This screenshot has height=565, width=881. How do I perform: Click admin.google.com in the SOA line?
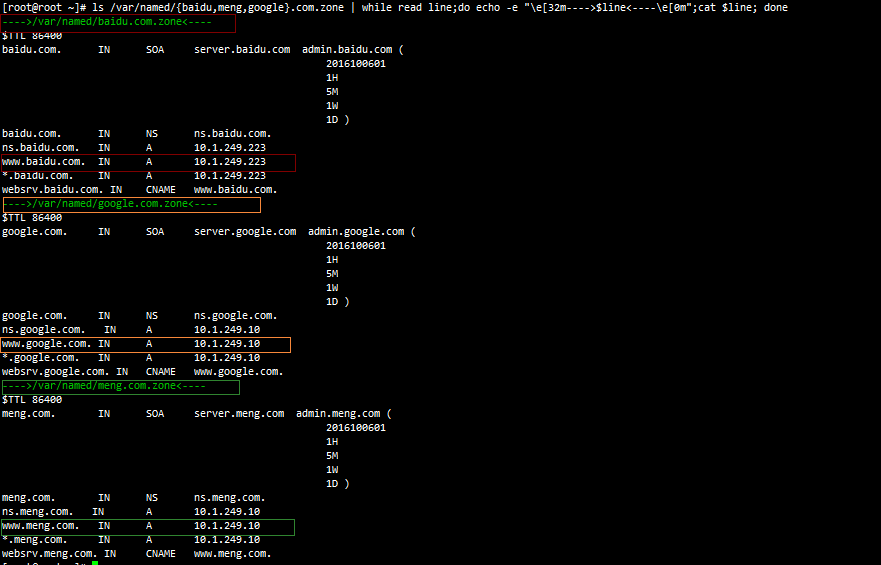coord(356,231)
